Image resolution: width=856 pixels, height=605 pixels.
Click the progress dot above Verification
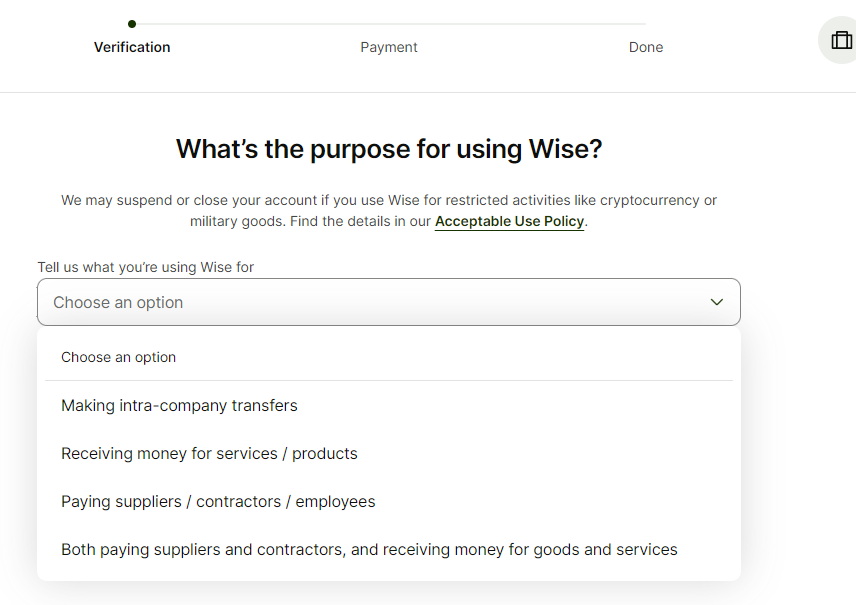133,23
